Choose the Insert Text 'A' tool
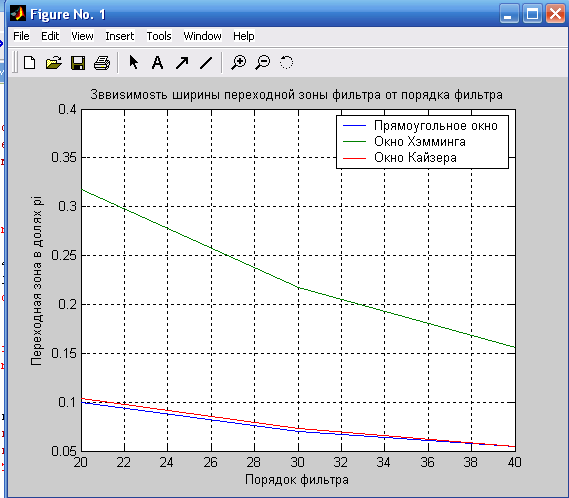 (157, 63)
